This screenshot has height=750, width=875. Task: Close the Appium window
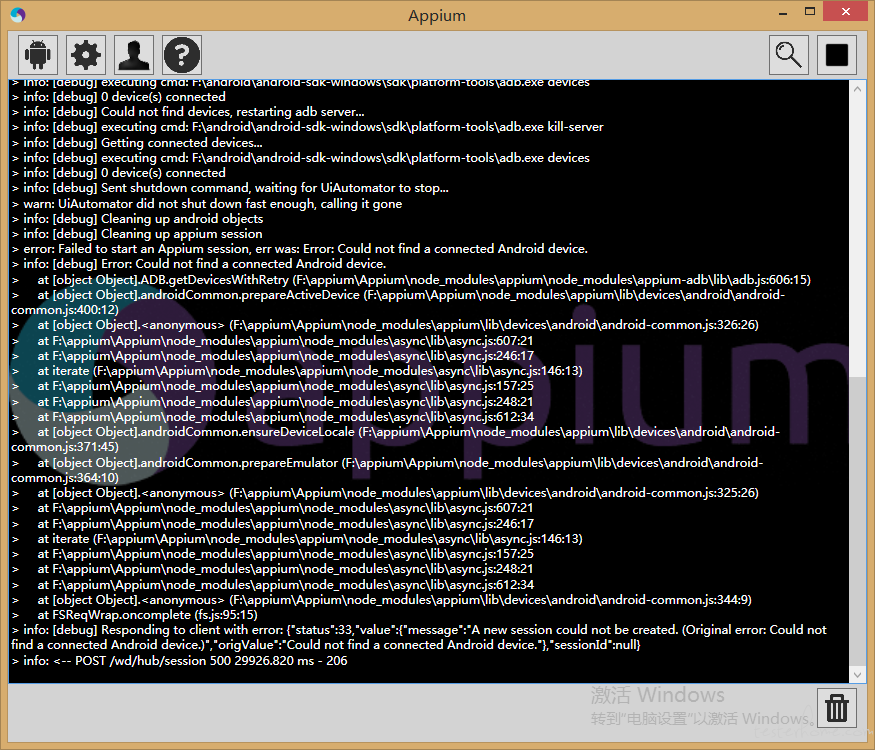pos(845,11)
